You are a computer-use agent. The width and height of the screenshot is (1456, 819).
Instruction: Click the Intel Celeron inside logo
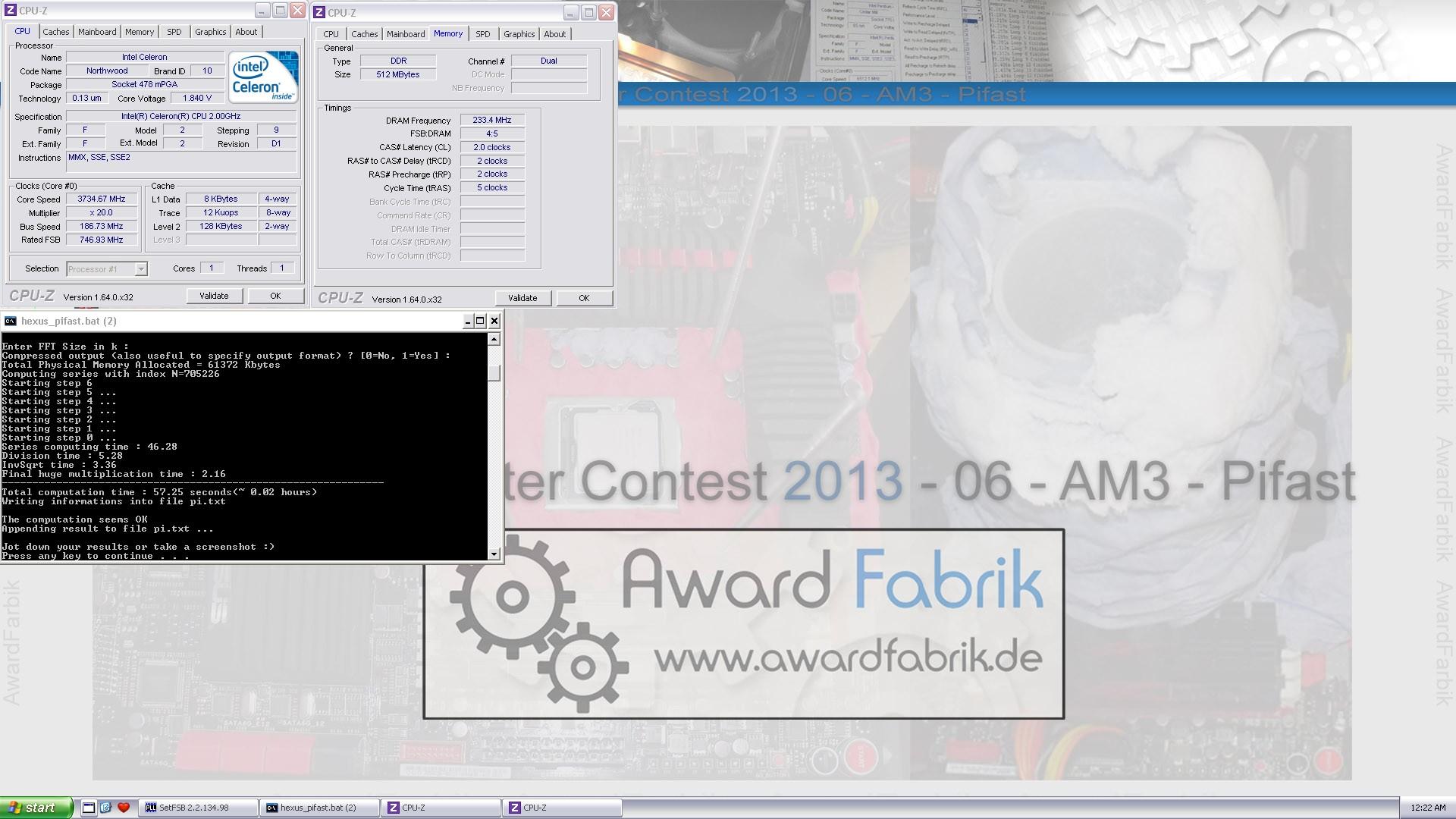[263, 77]
